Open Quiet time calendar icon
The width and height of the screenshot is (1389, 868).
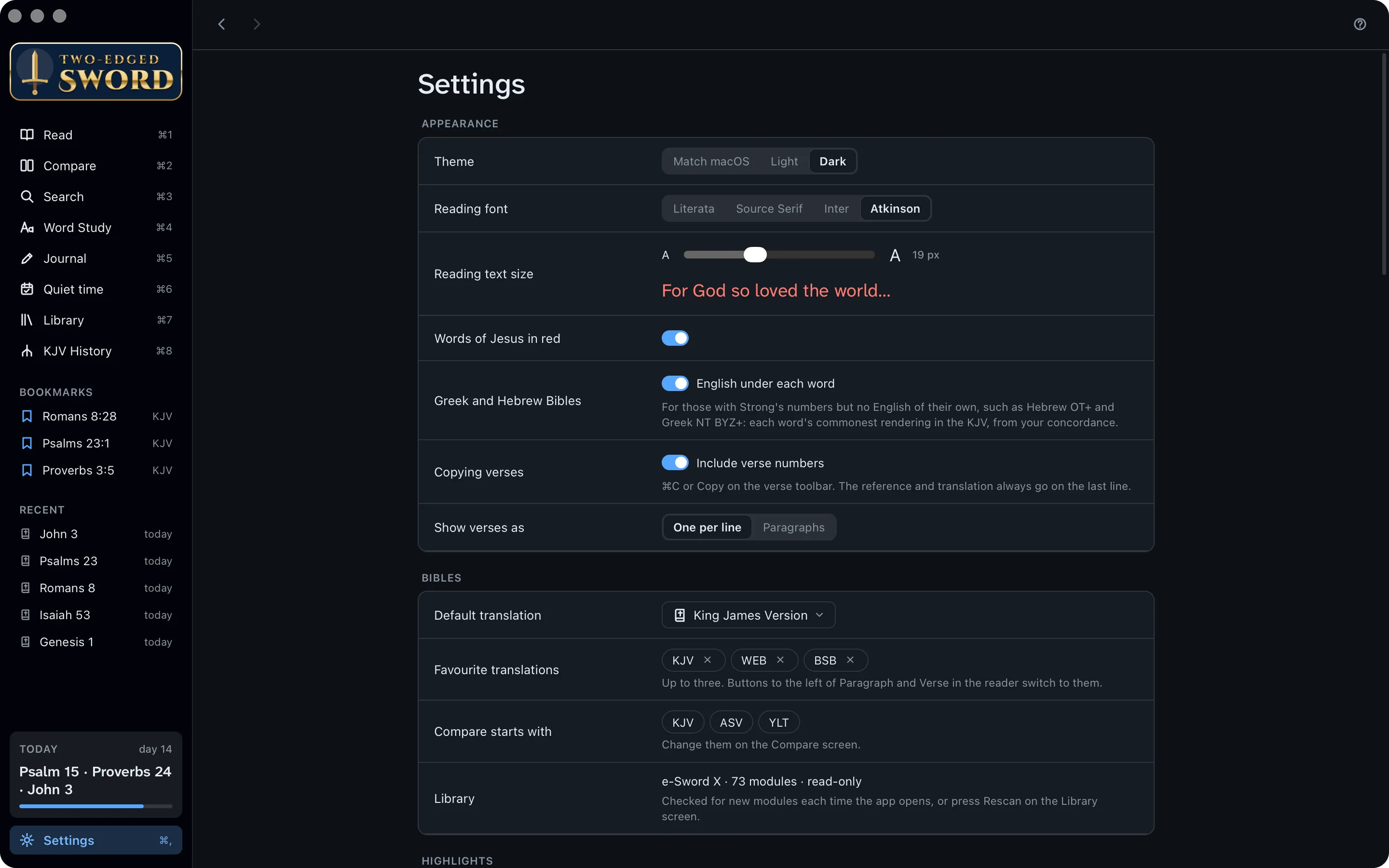[27, 289]
